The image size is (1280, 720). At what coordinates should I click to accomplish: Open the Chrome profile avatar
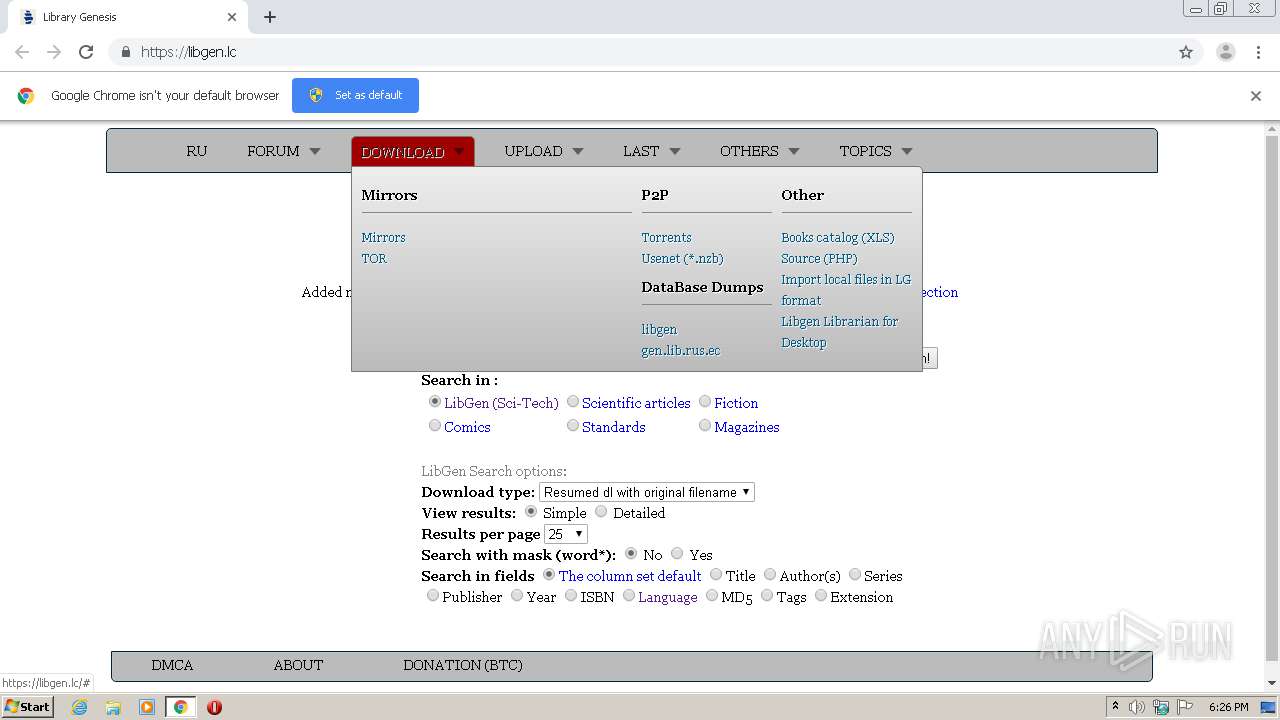(x=1225, y=52)
